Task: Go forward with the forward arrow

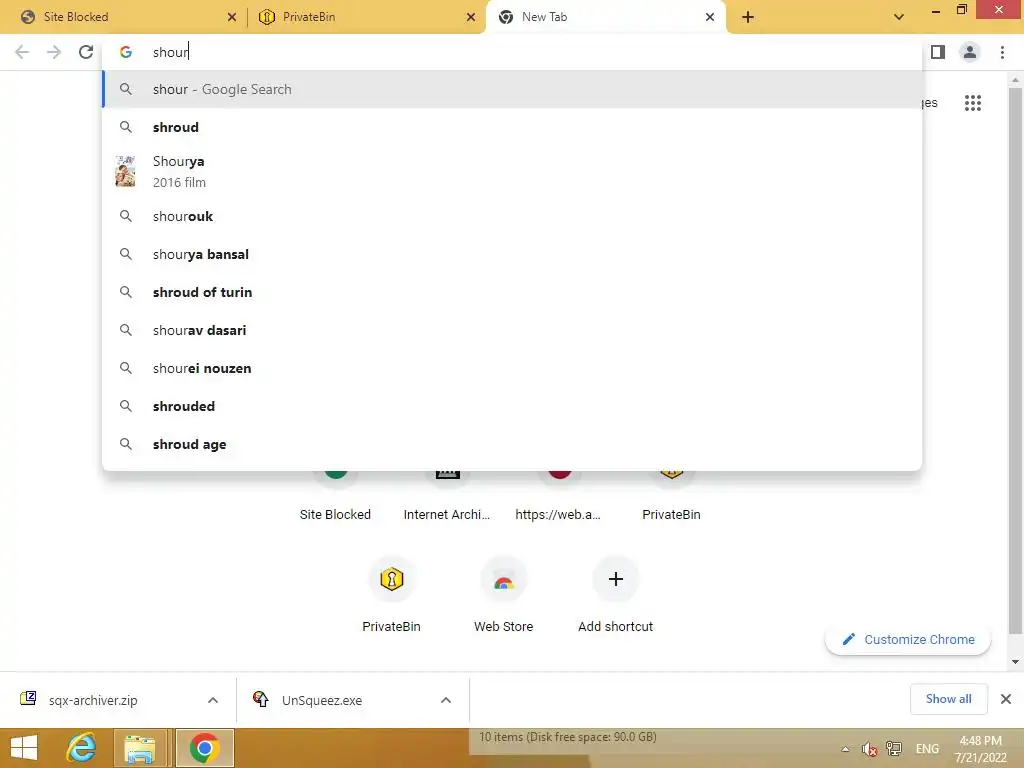Action: click(x=54, y=52)
